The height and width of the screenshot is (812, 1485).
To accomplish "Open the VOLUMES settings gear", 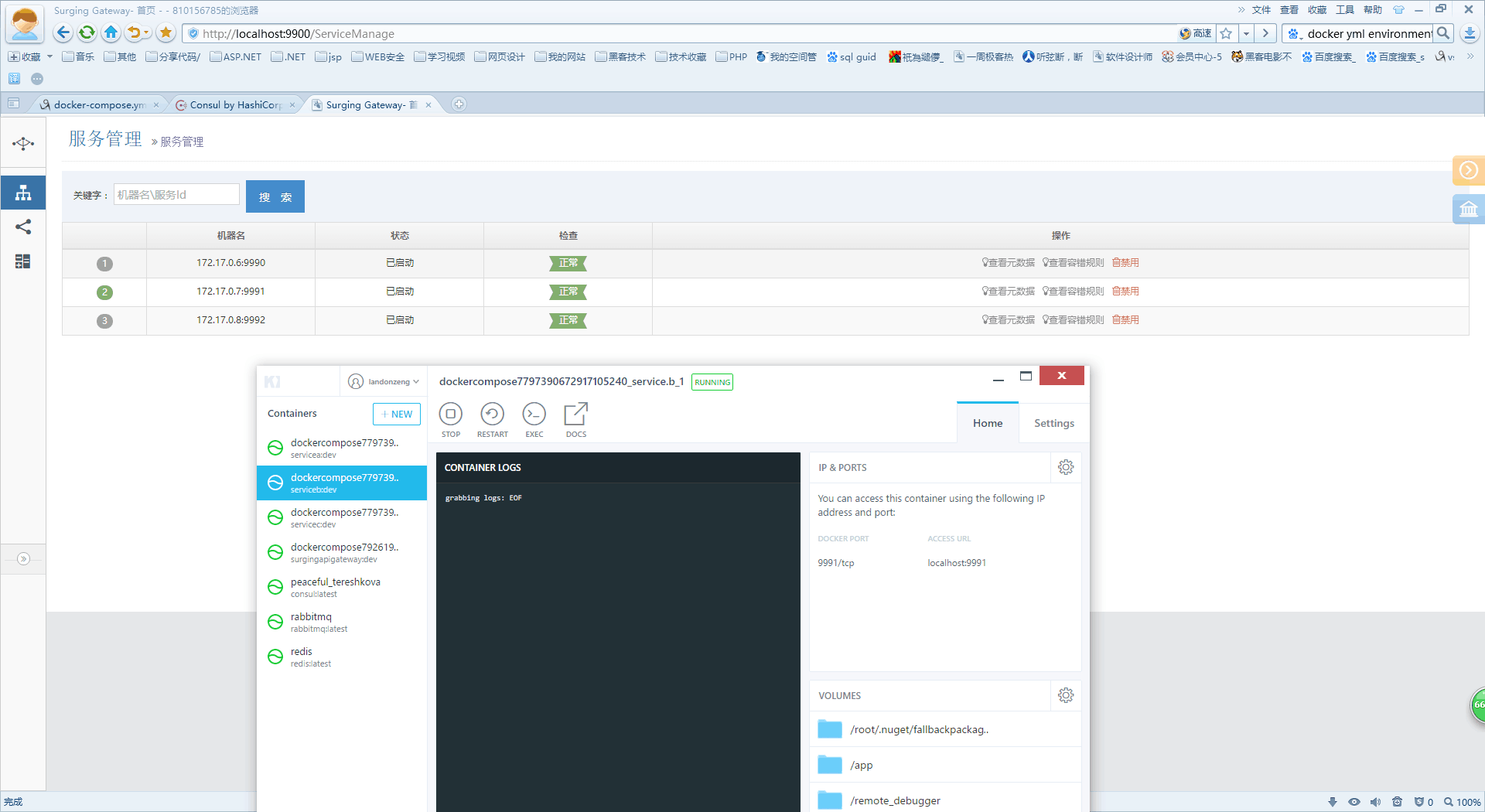I will (1066, 695).
